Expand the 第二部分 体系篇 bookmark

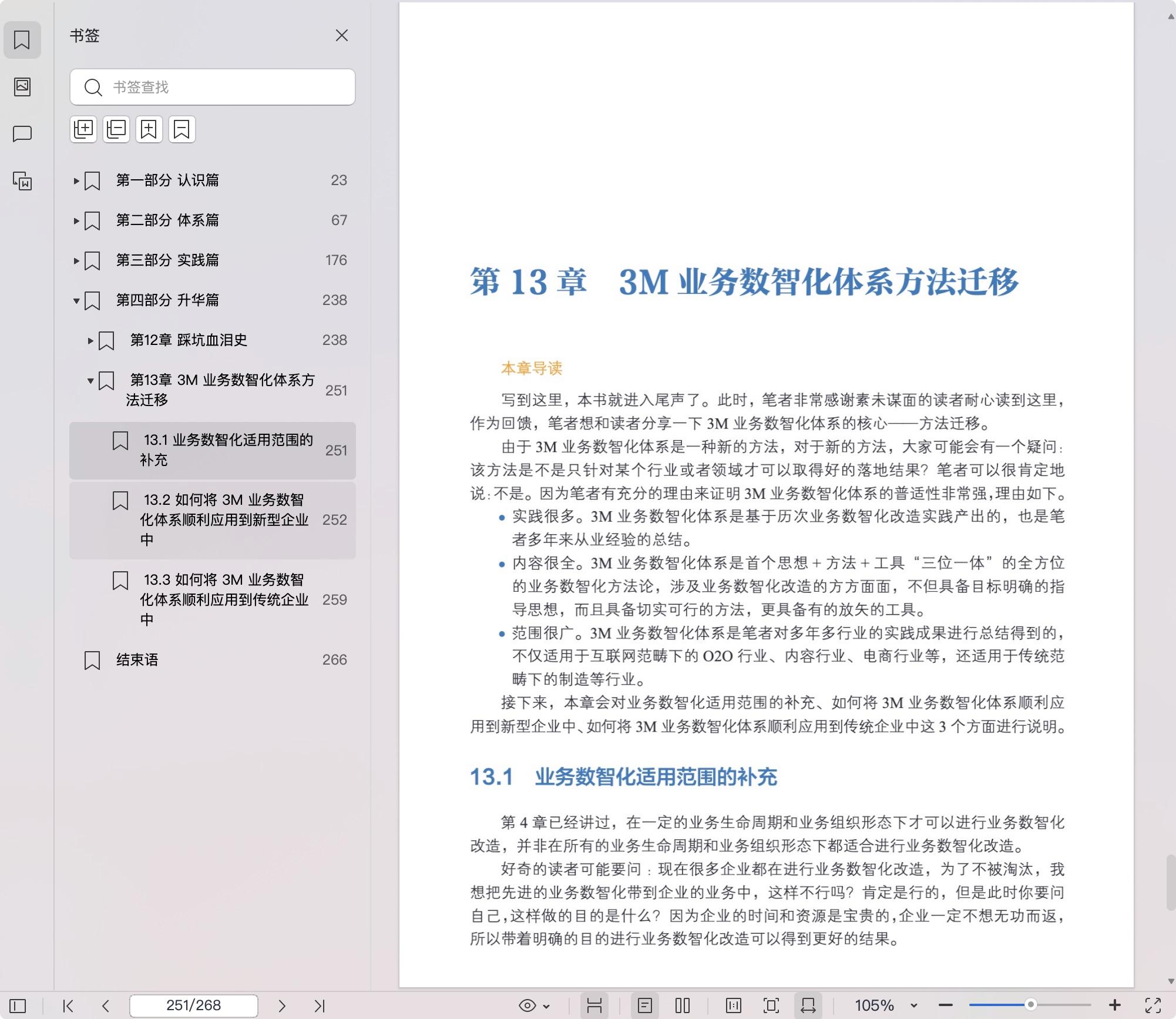click(76, 220)
